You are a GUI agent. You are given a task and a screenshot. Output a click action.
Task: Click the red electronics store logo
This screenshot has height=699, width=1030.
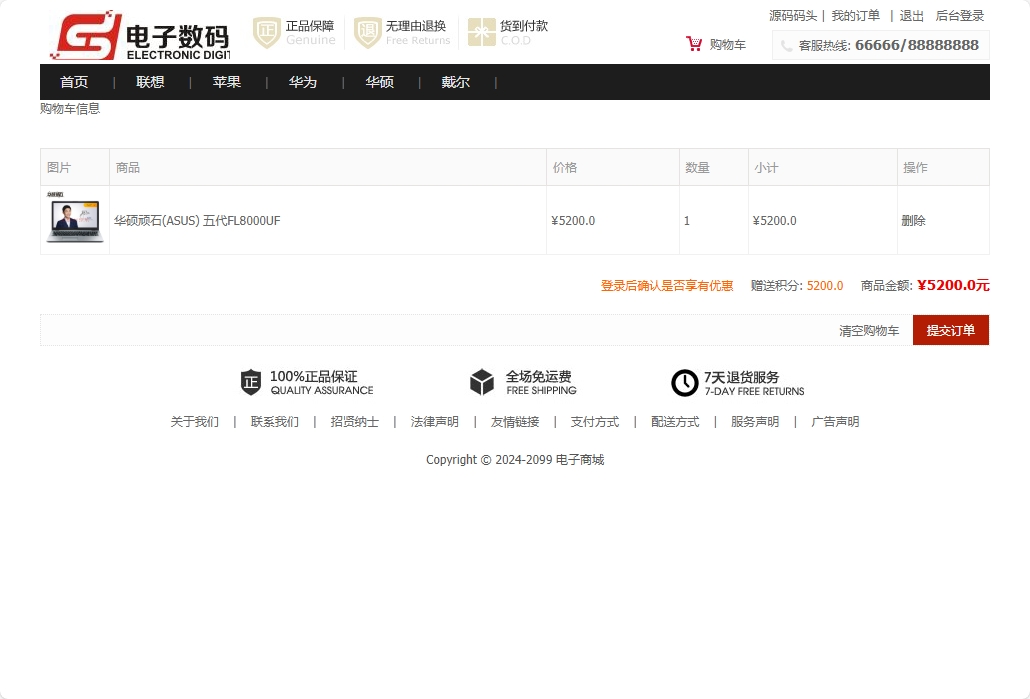[139, 37]
